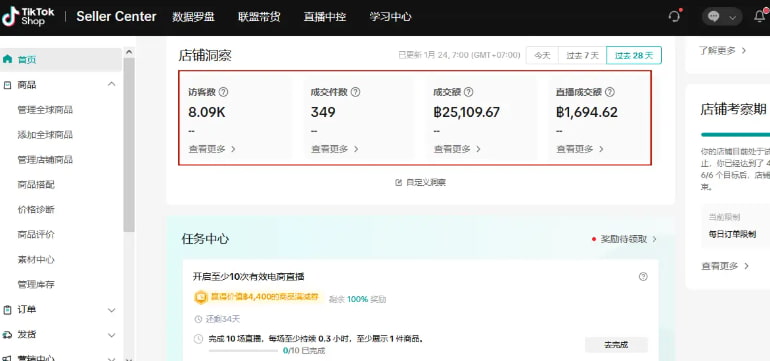Select the 过去 28 天 time range tab
This screenshot has height=361, width=770.
click(x=634, y=56)
